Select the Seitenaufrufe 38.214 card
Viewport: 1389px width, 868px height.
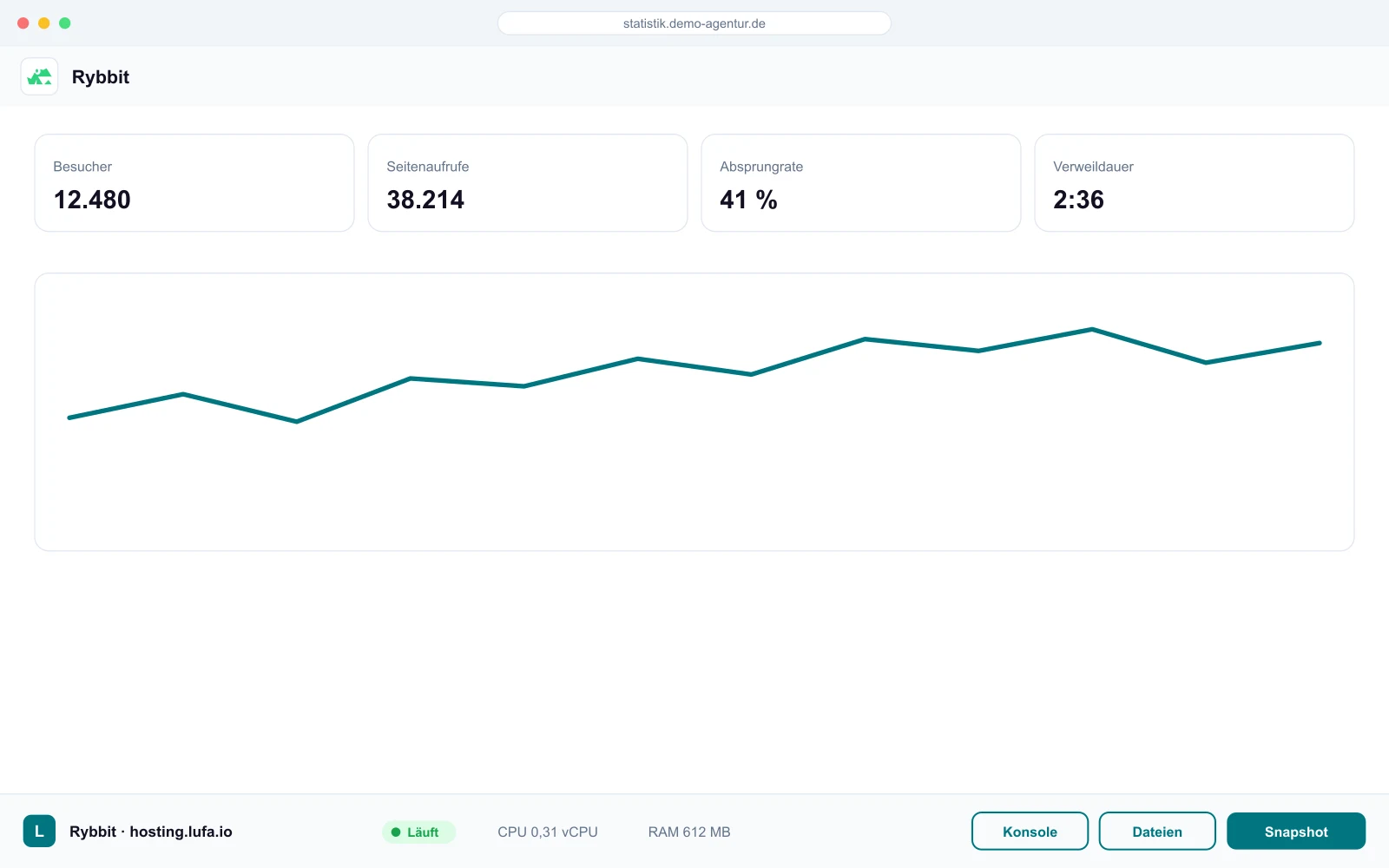pos(528,182)
